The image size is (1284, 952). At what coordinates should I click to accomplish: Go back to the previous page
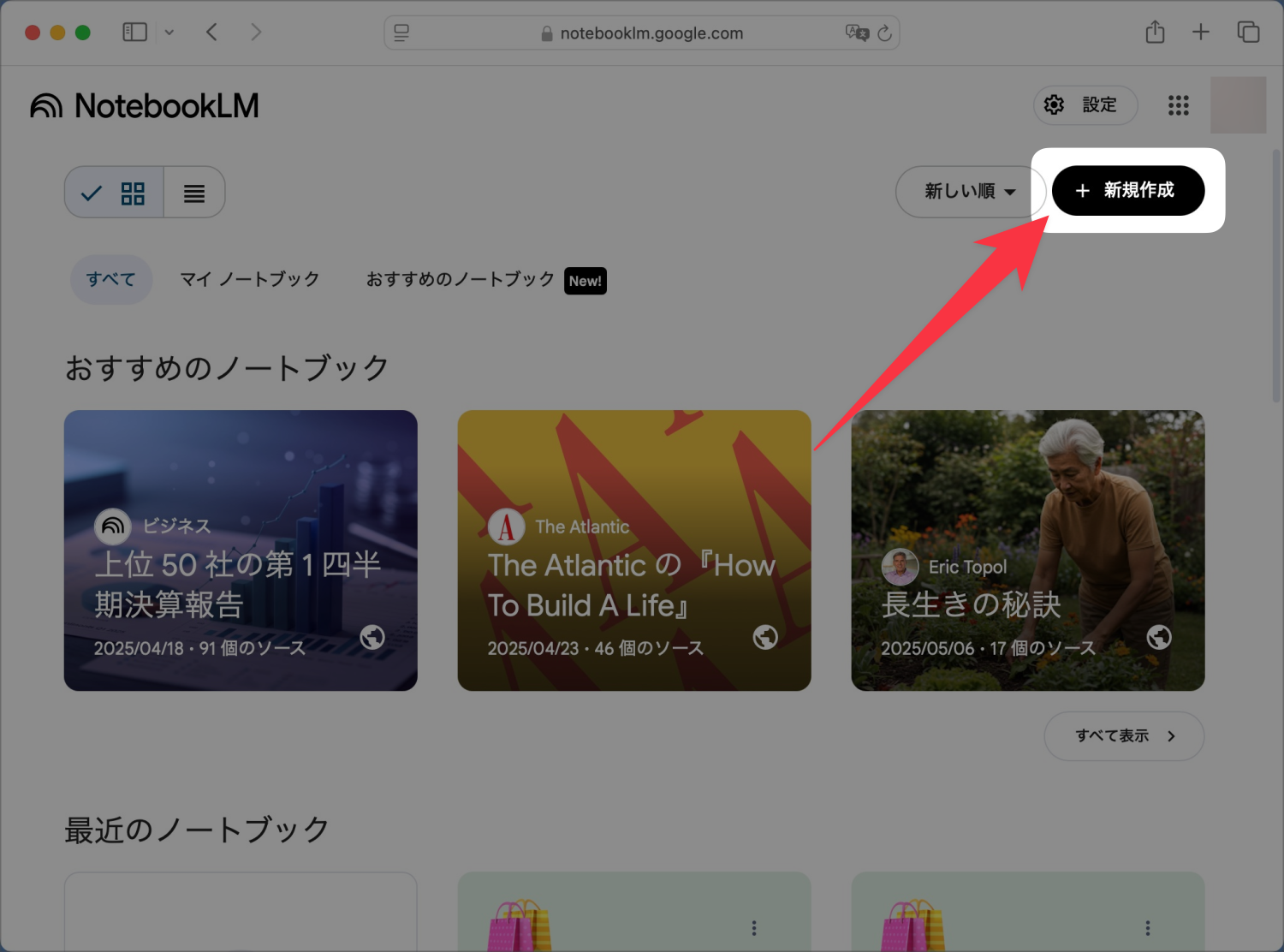click(x=211, y=33)
